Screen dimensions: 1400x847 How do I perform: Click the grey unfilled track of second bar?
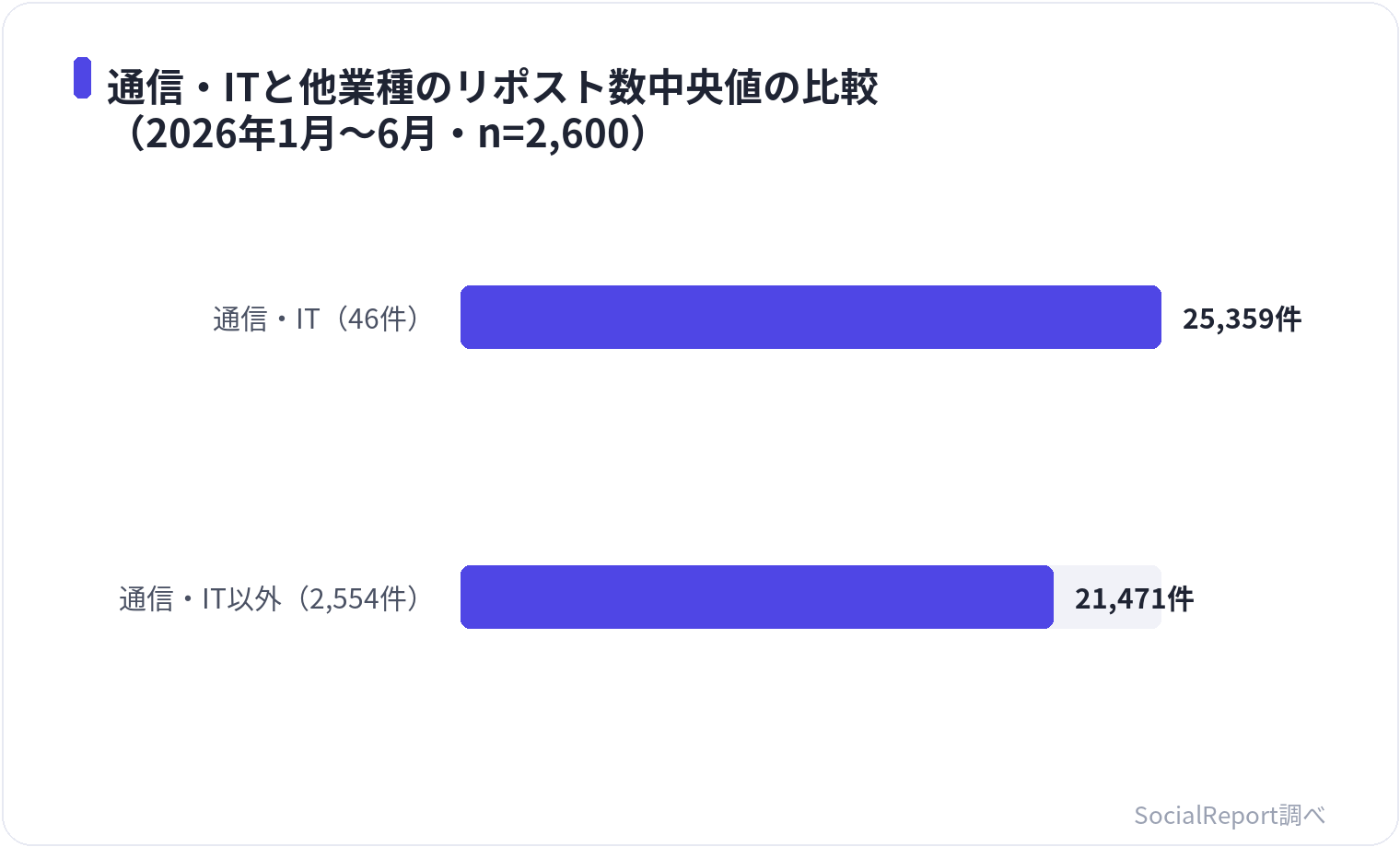[1107, 598]
